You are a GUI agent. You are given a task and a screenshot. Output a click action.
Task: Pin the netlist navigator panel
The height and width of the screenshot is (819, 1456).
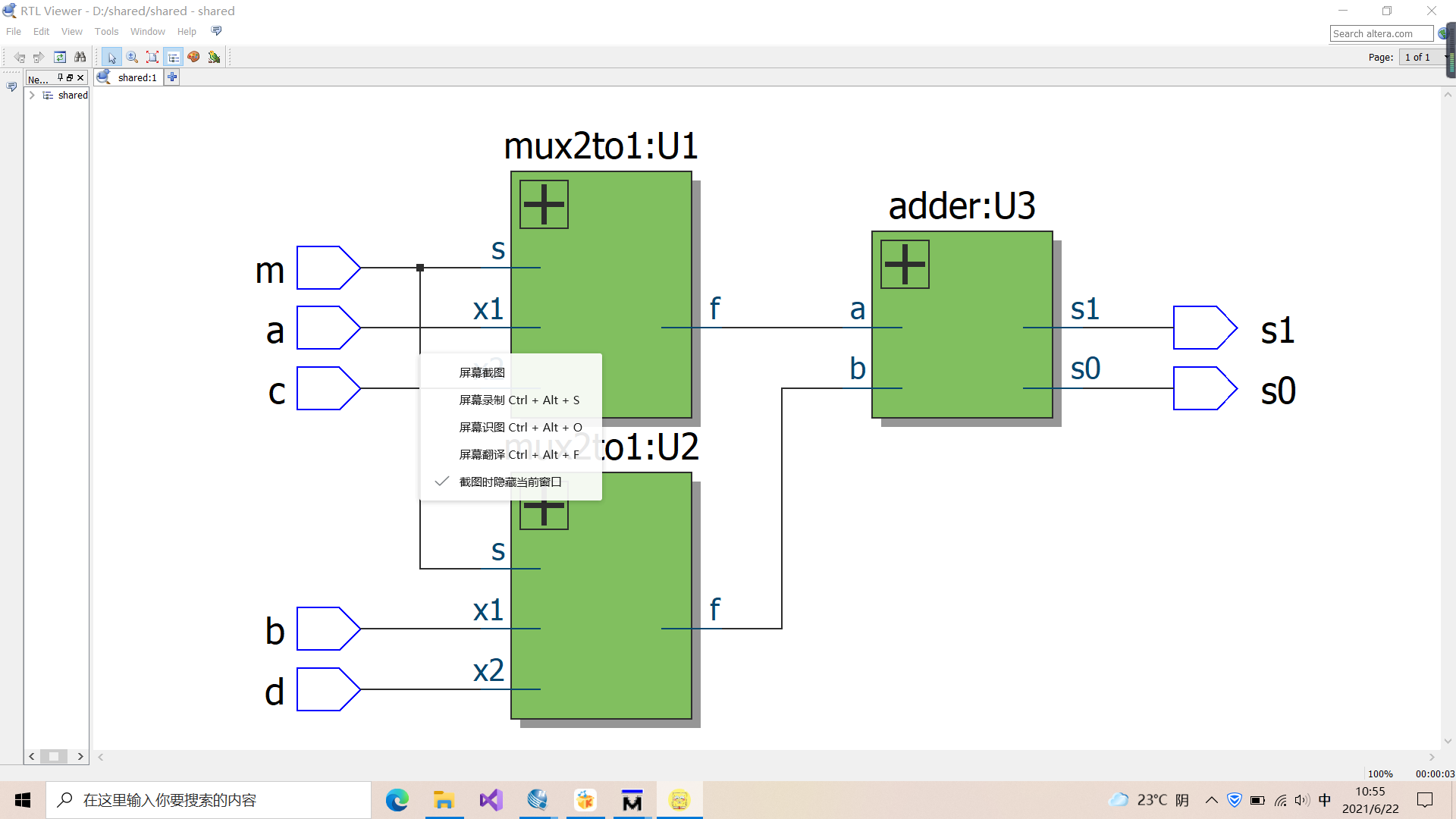pyautogui.click(x=61, y=77)
